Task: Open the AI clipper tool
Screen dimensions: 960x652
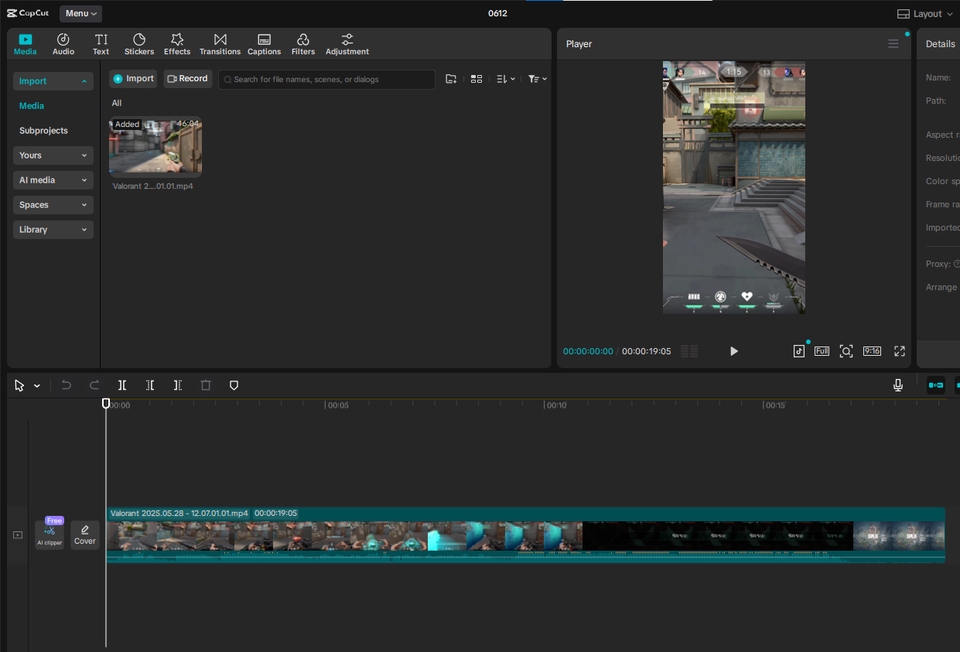Action: pyautogui.click(x=49, y=535)
